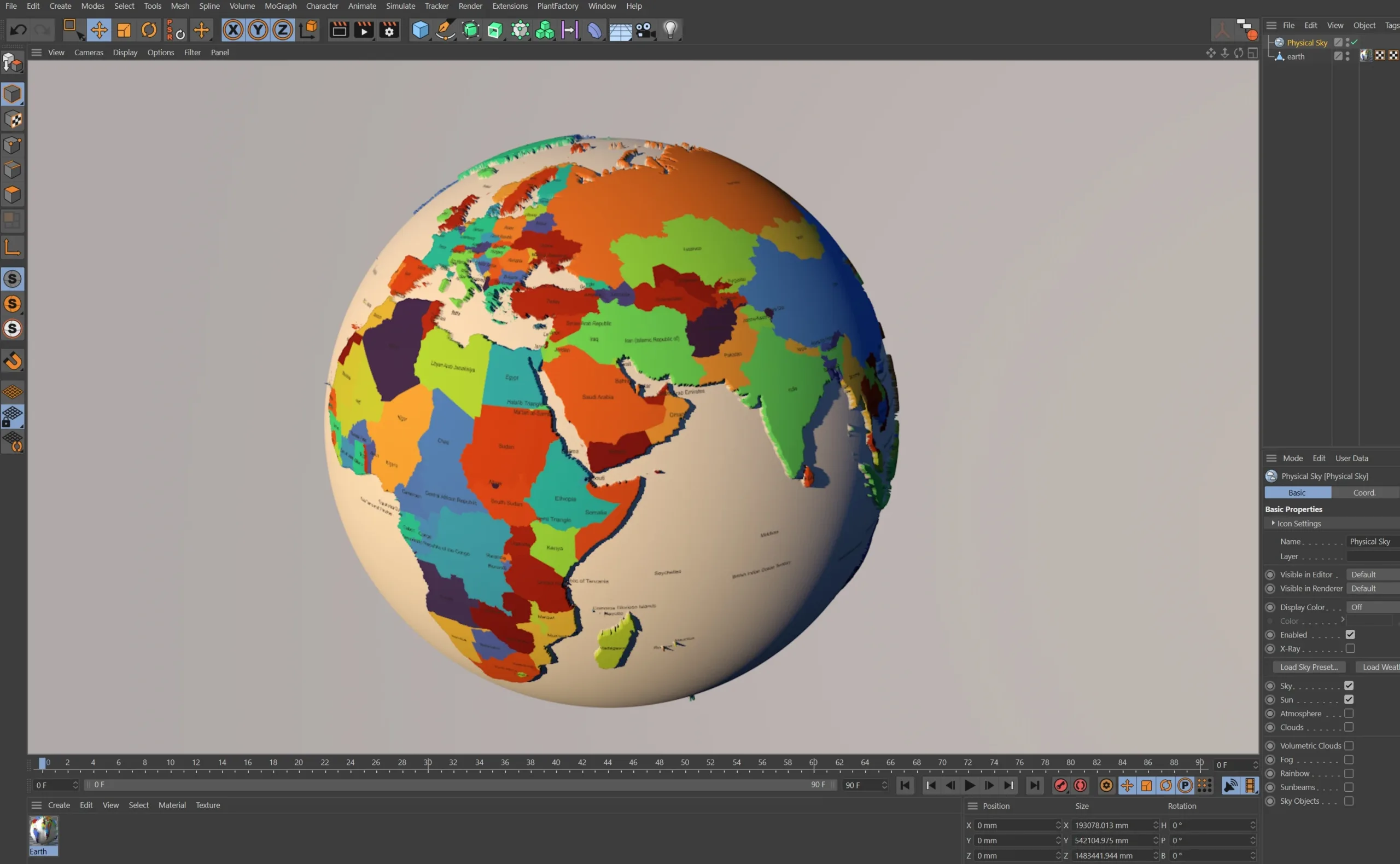Select the Rotate tool
1400x864 pixels.
pyautogui.click(x=148, y=30)
